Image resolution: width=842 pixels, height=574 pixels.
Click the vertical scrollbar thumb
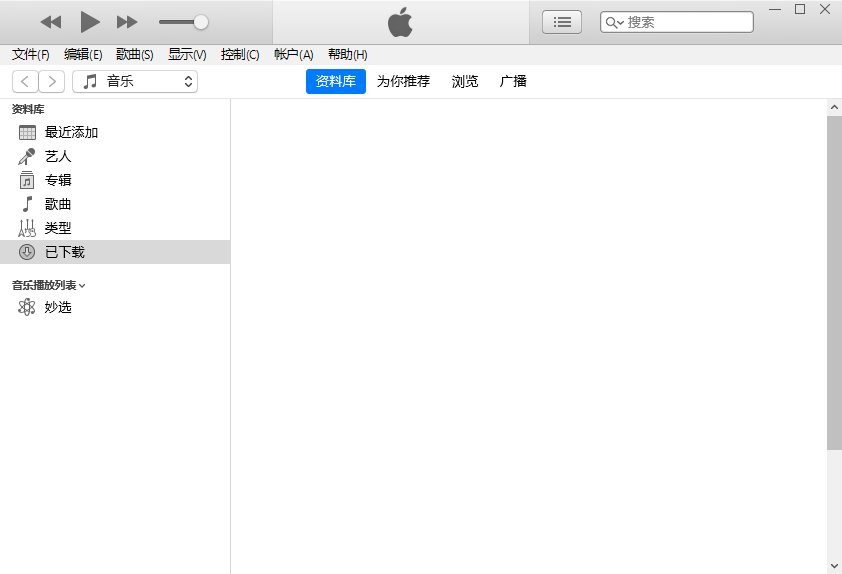pos(834,282)
